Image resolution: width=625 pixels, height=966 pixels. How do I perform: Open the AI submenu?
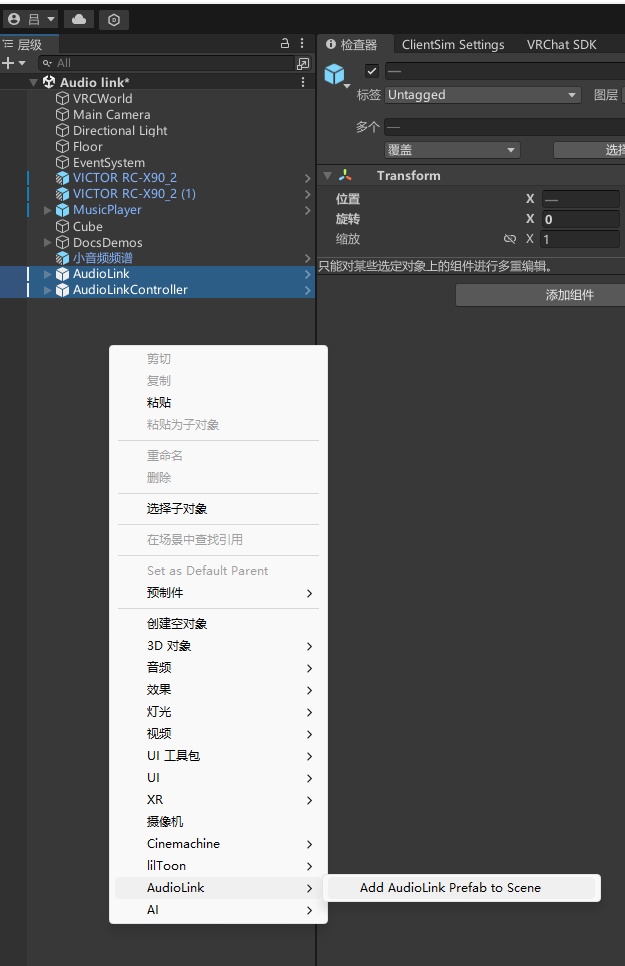[218, 910]
